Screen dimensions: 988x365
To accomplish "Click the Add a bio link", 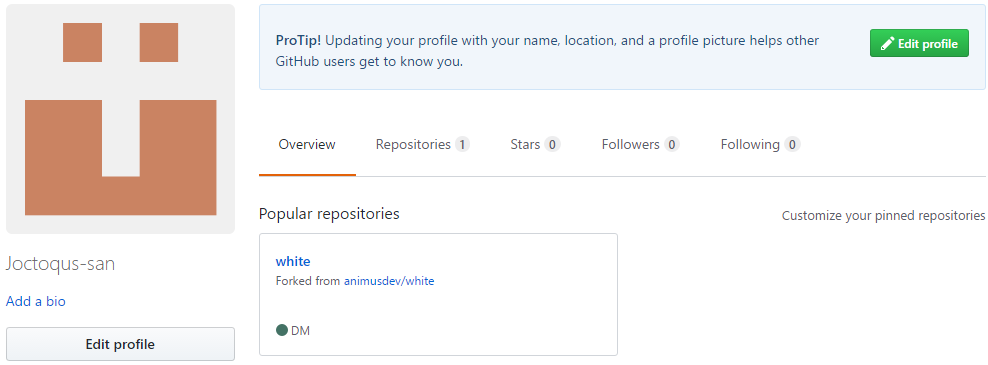I will (x=35, y=301).
